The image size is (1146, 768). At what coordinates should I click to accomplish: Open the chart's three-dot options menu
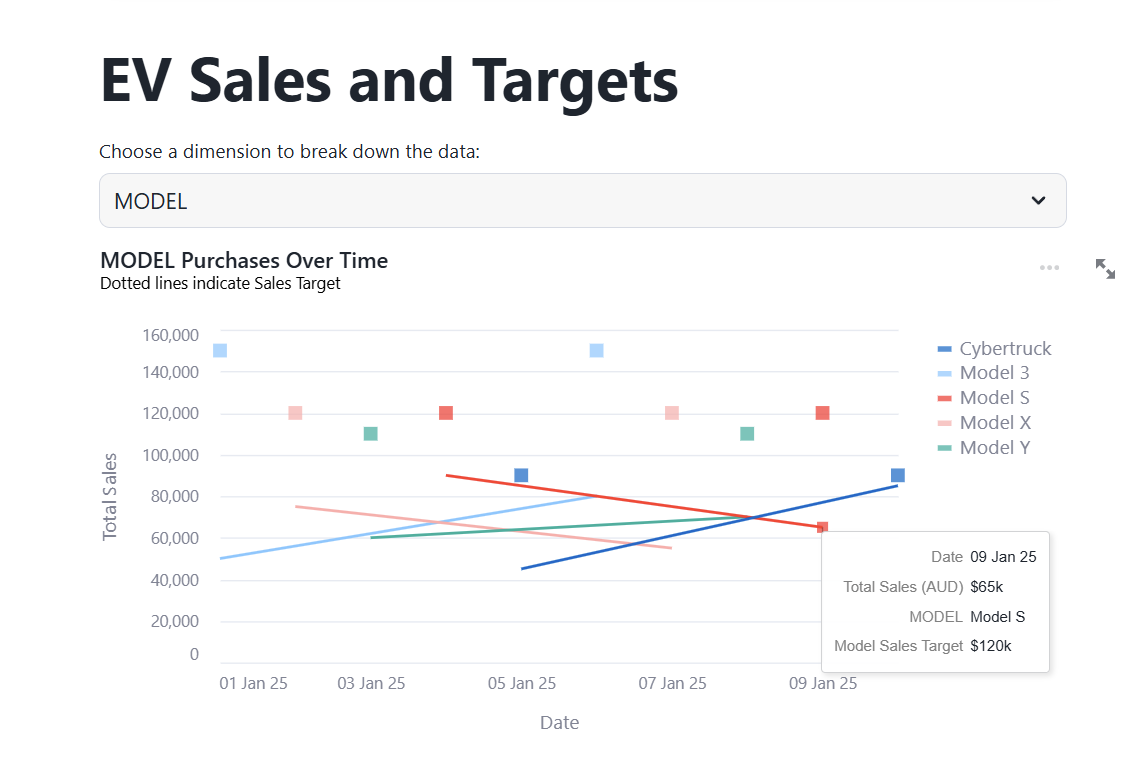tap(1049, 268)
